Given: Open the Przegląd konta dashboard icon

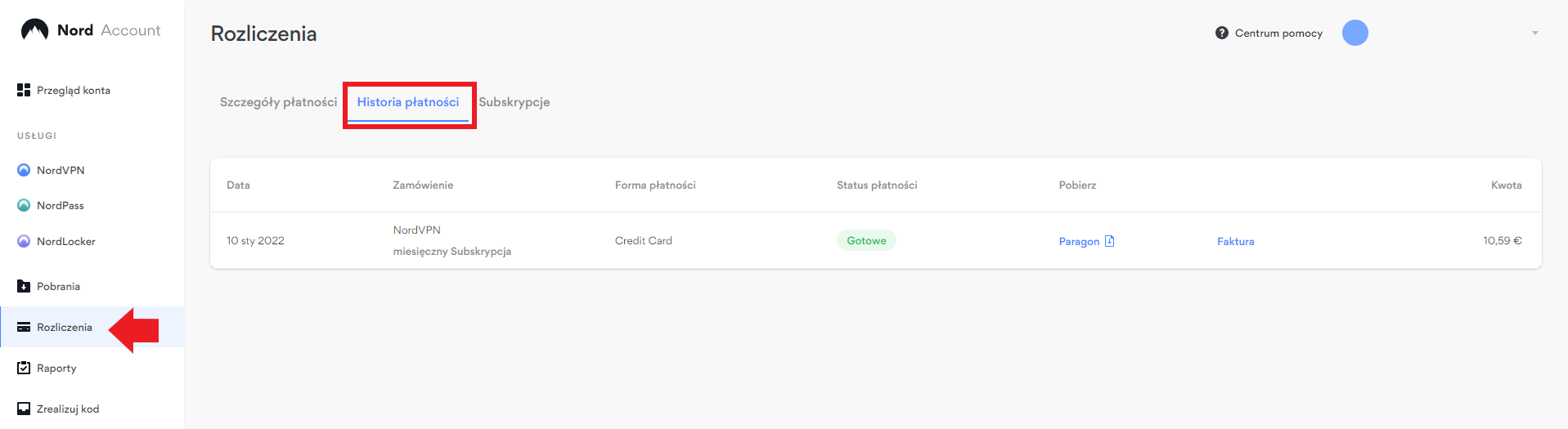Looking at the screenshot, I should pos(24,90).
